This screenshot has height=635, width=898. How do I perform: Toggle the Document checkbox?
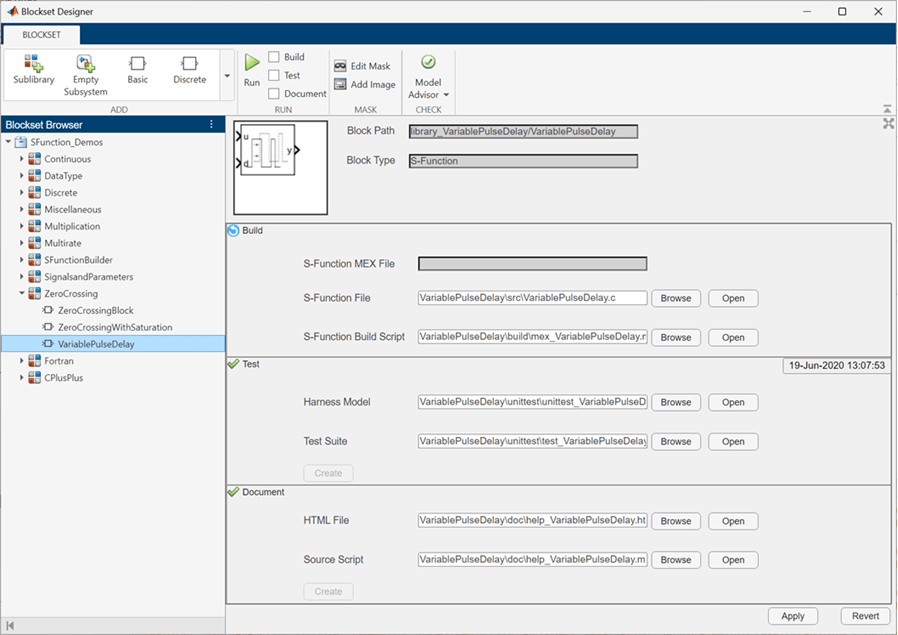point(274,93)
